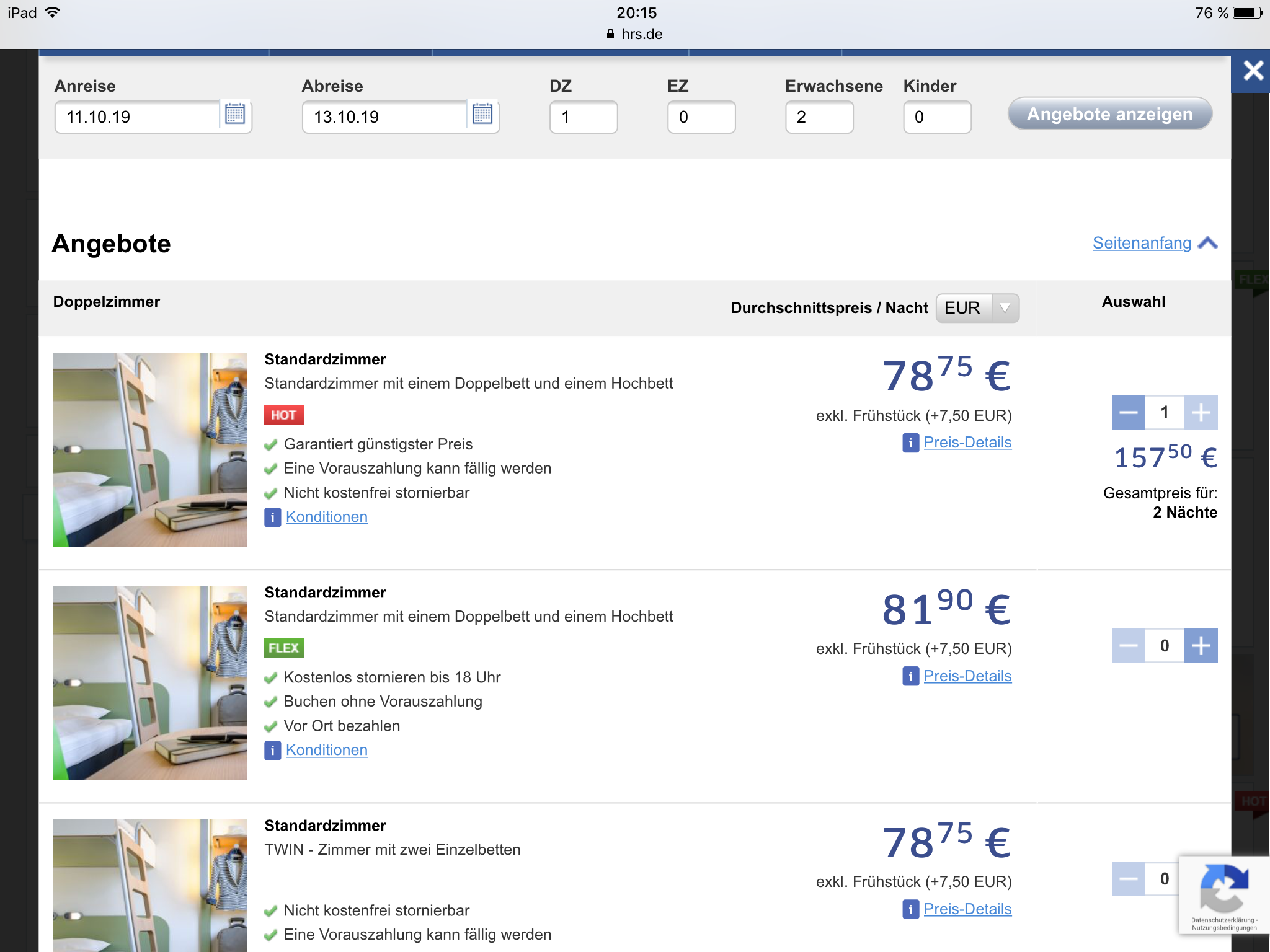Open the HOT Standardzimmer room photo
The image size is (1270, 952).
click(x=150, y=450)
